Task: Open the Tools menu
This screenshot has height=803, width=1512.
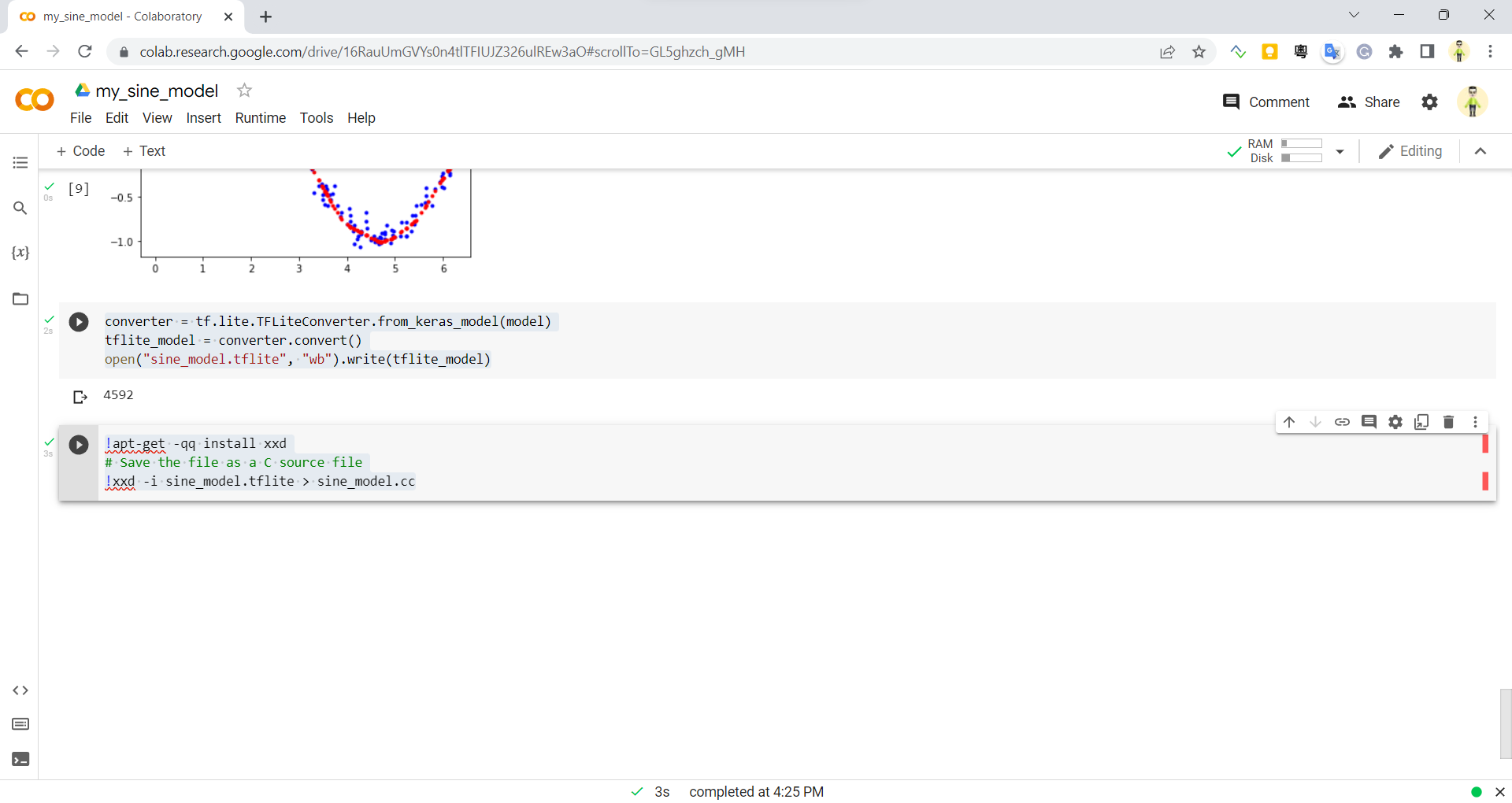Action: click(x=316, y=118)
